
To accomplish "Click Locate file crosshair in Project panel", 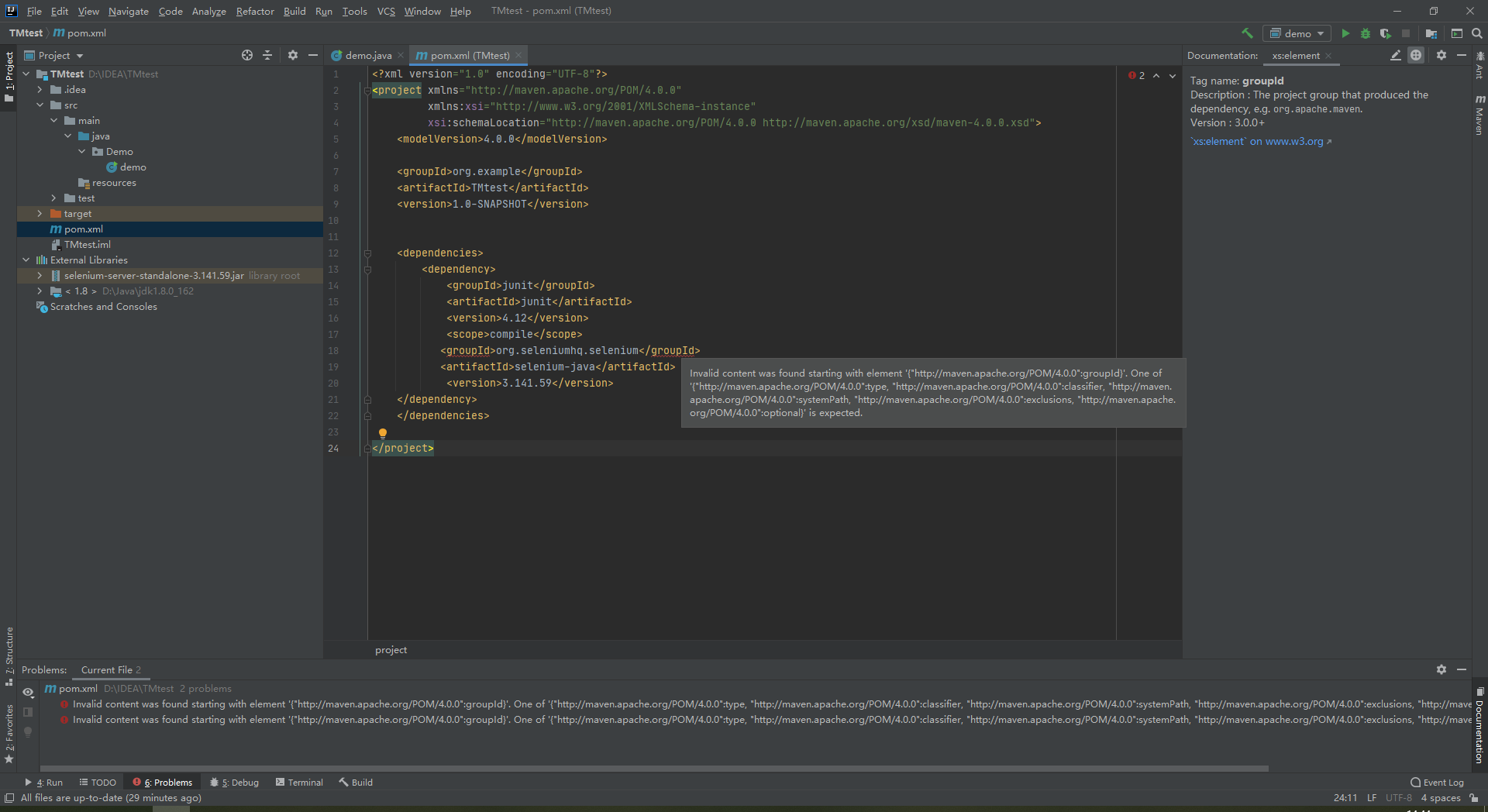I will (x=247, y=55).
